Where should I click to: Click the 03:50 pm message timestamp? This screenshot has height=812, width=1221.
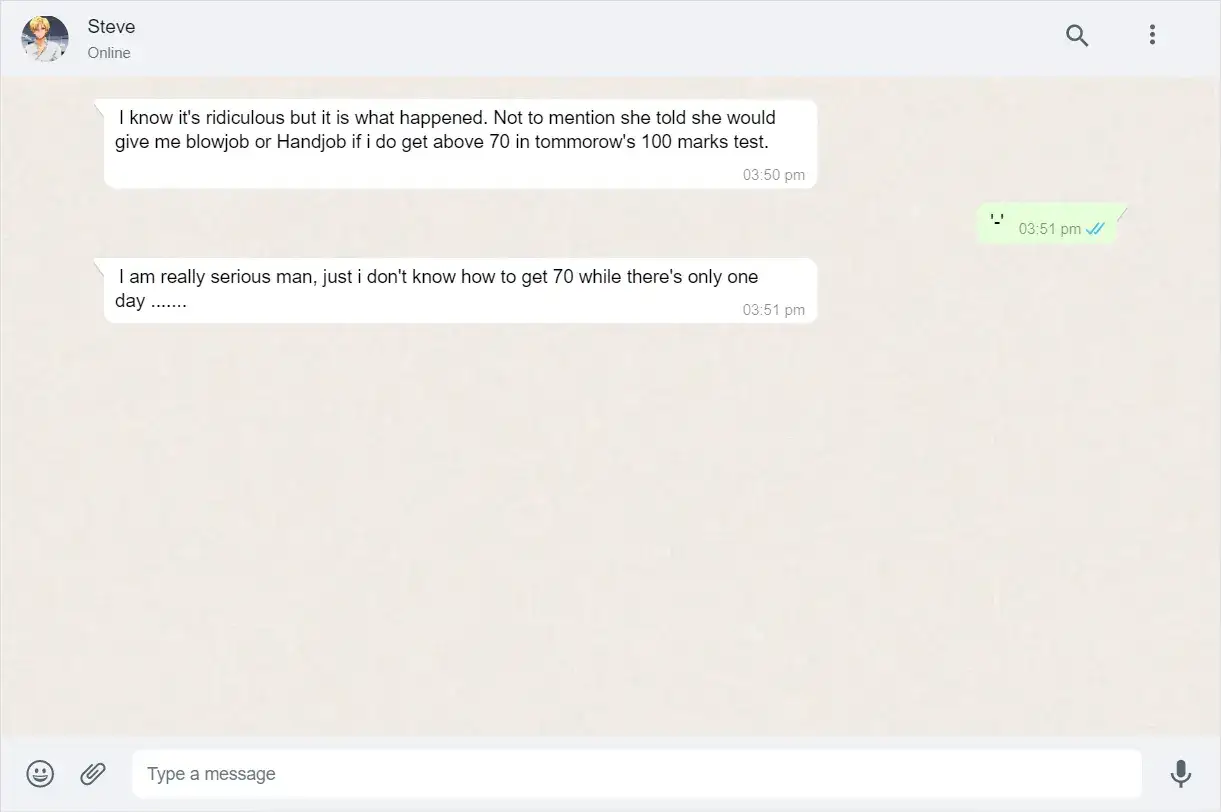(x=774, y=175)
